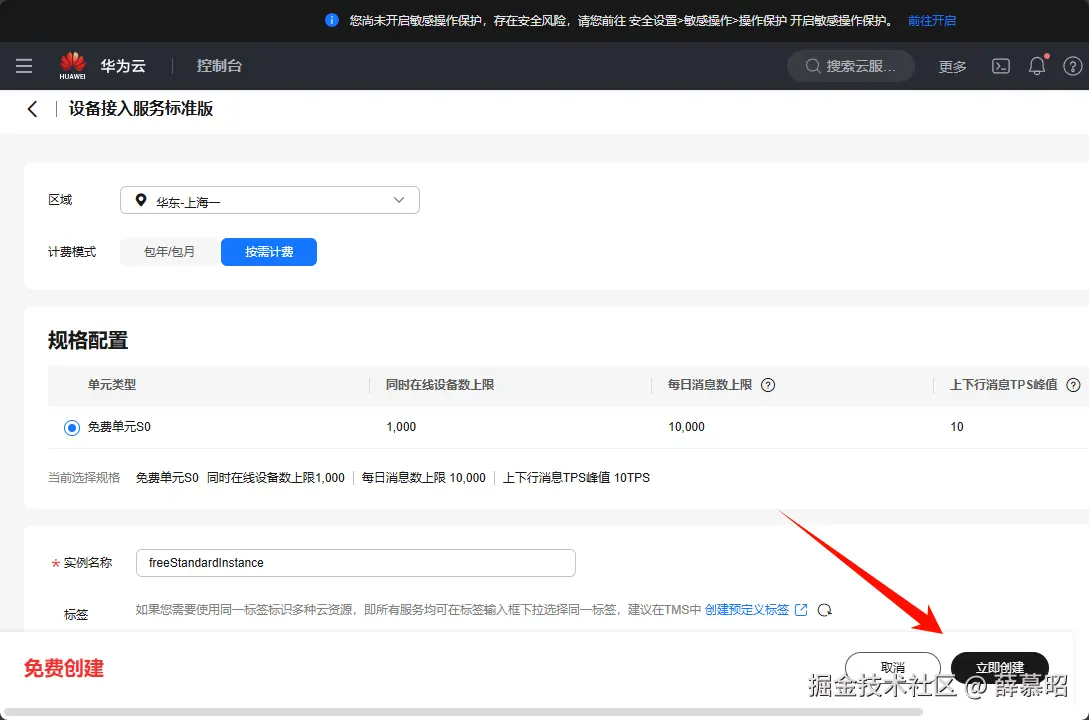Click the blue info icon in top banner
Image resolution: width=1089 pixels, height=720 pixels.
tap(332, 20)
